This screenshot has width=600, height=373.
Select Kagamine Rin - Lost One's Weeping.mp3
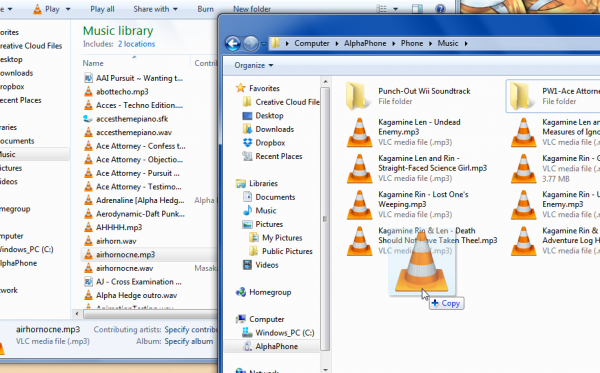[408, 204]
